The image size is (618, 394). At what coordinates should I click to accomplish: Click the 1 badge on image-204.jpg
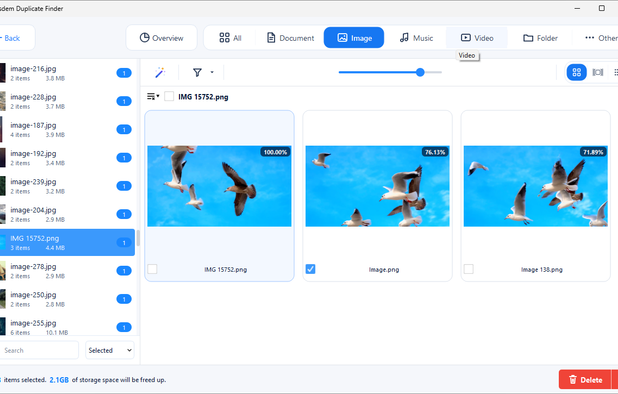pyautogui.click(x=124, y=214)
